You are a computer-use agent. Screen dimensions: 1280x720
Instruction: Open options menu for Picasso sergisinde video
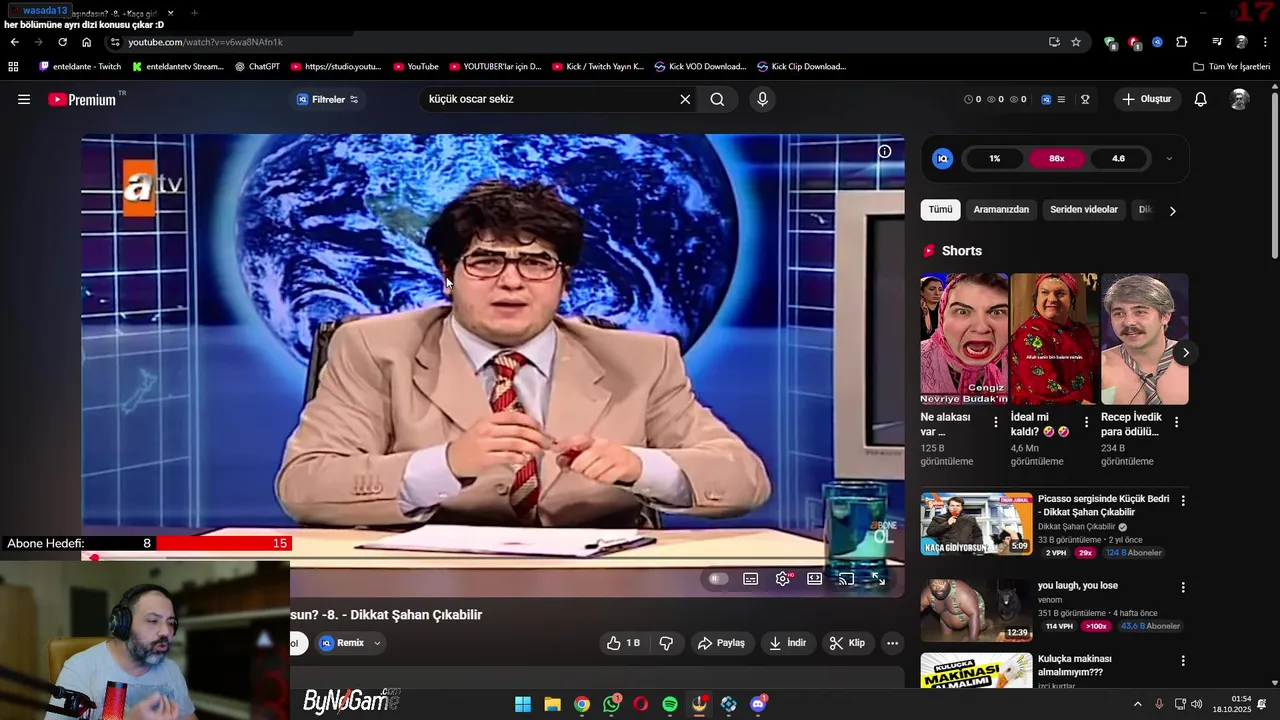[1183, 500]
